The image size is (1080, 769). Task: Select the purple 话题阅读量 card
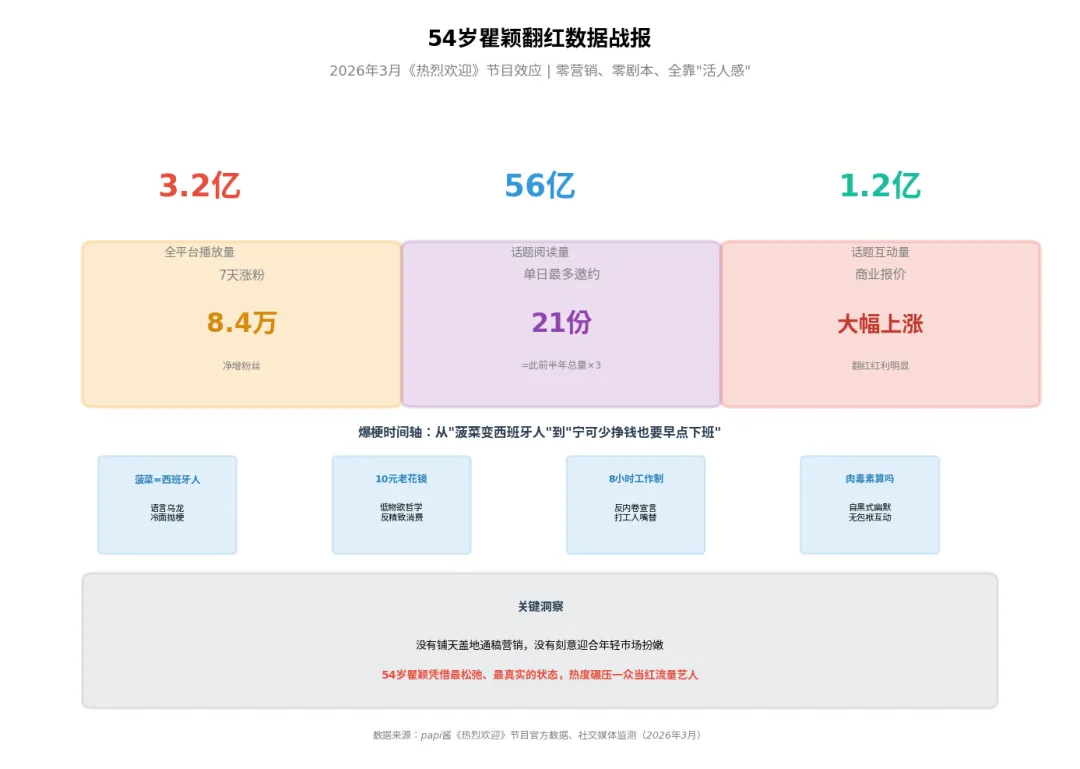559,322
